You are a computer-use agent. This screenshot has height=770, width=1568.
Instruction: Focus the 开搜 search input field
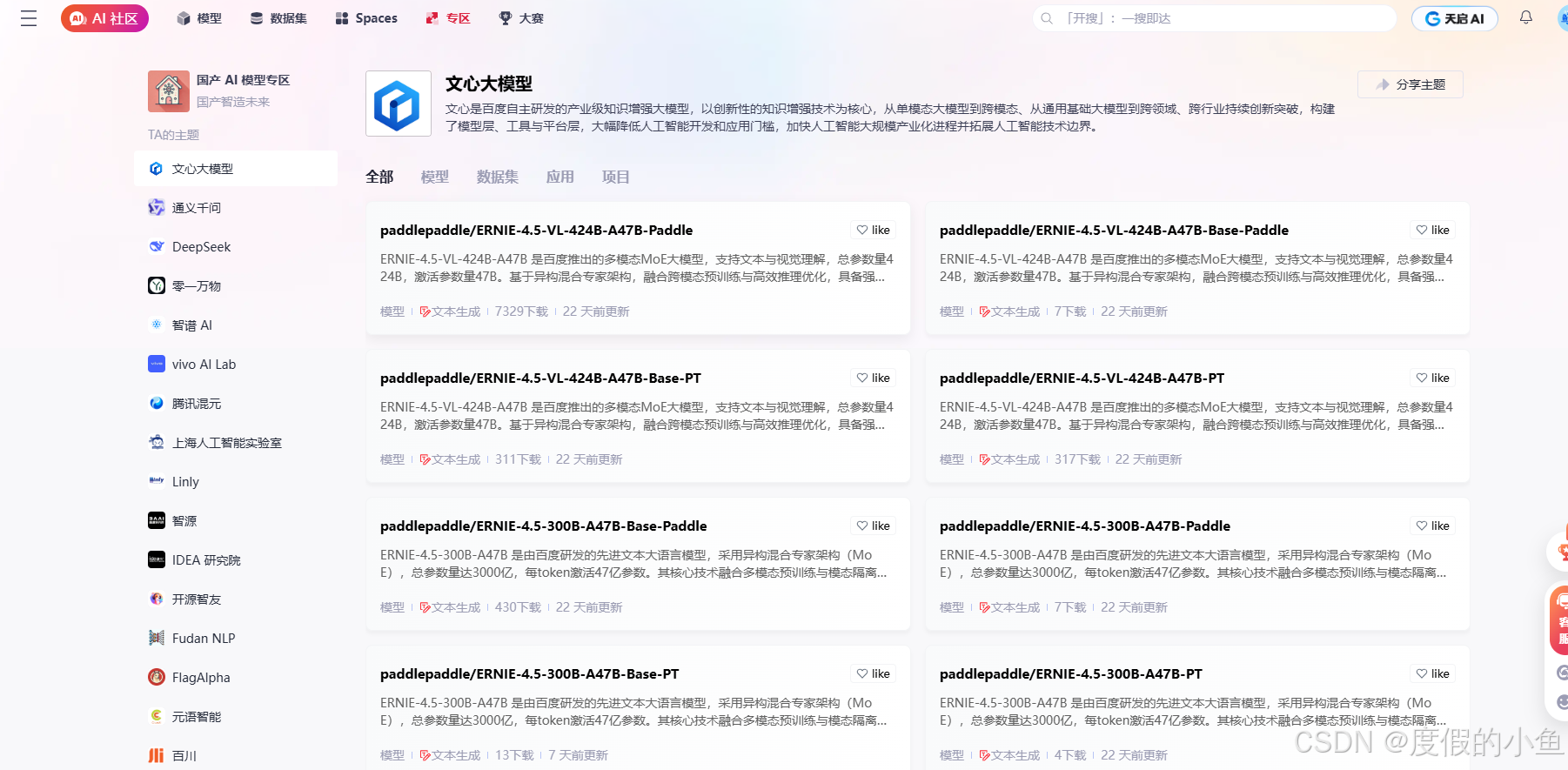[1215, 18]
